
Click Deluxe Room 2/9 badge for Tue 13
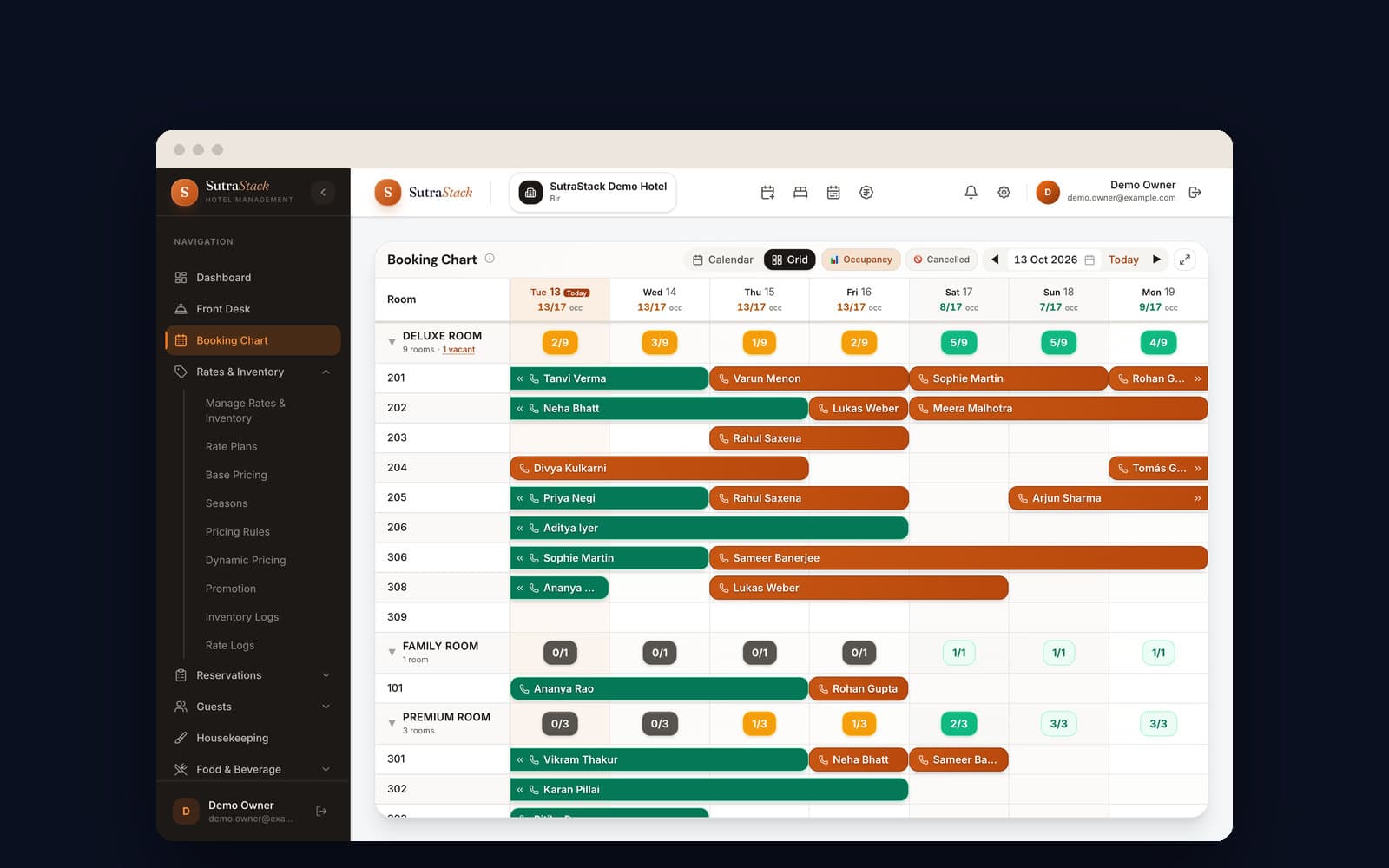[x=560, y=343]
